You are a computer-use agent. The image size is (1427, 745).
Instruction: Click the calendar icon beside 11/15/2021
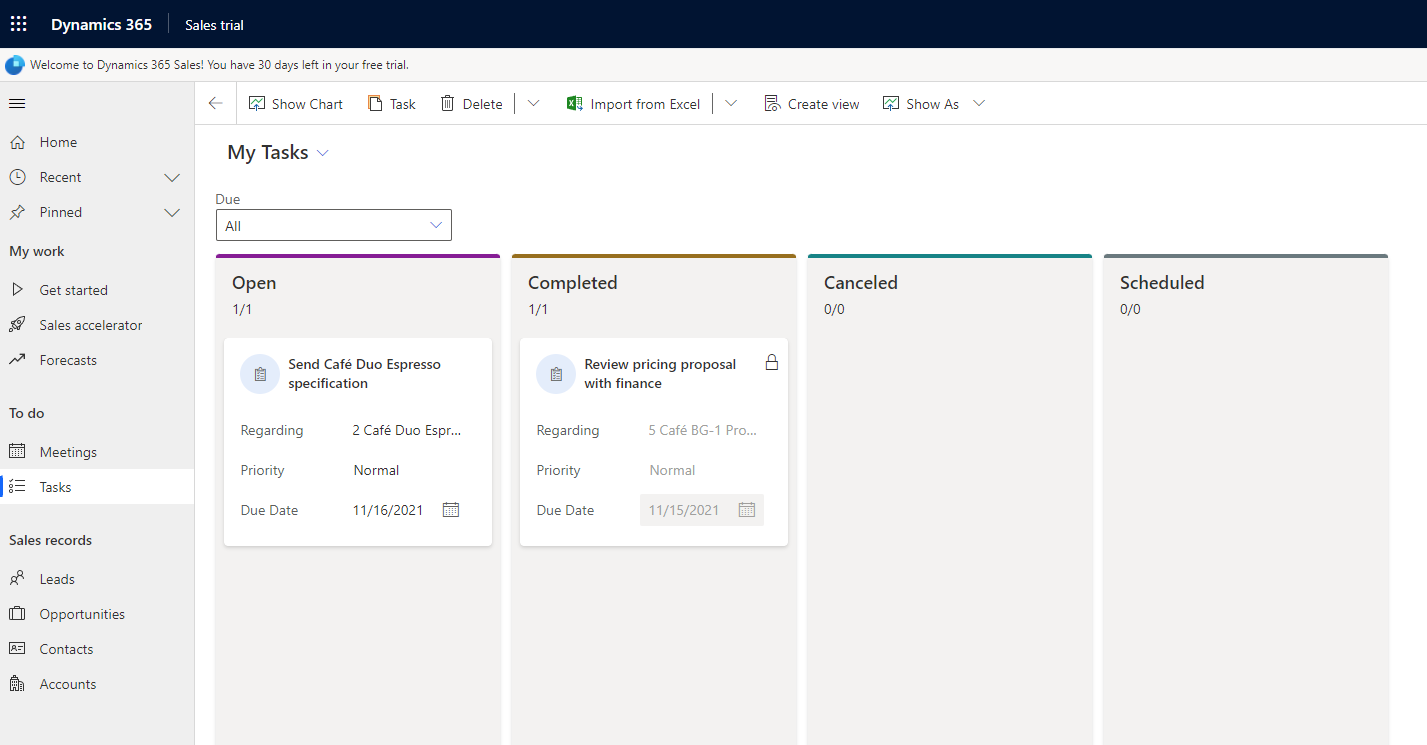[747, 510]
